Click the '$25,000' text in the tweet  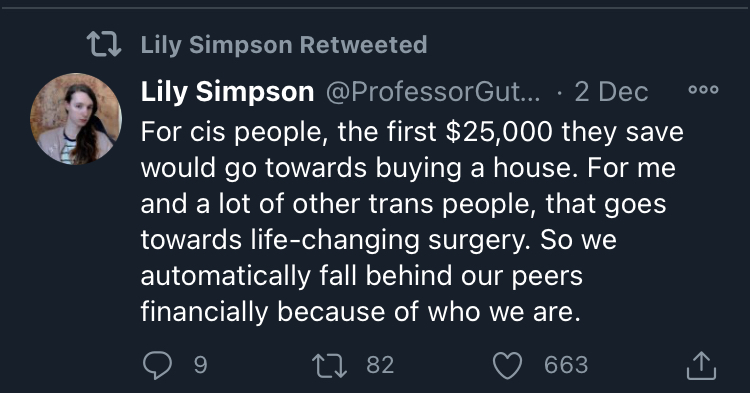click(x=499, y=131)
